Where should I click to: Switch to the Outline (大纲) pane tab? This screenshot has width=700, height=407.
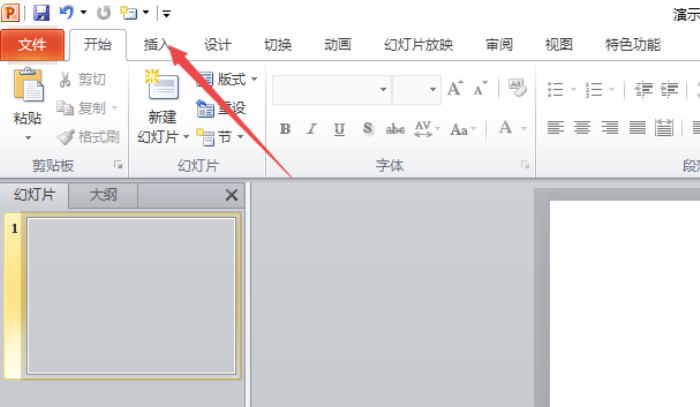pyautogui.click(x=103, y=195)
